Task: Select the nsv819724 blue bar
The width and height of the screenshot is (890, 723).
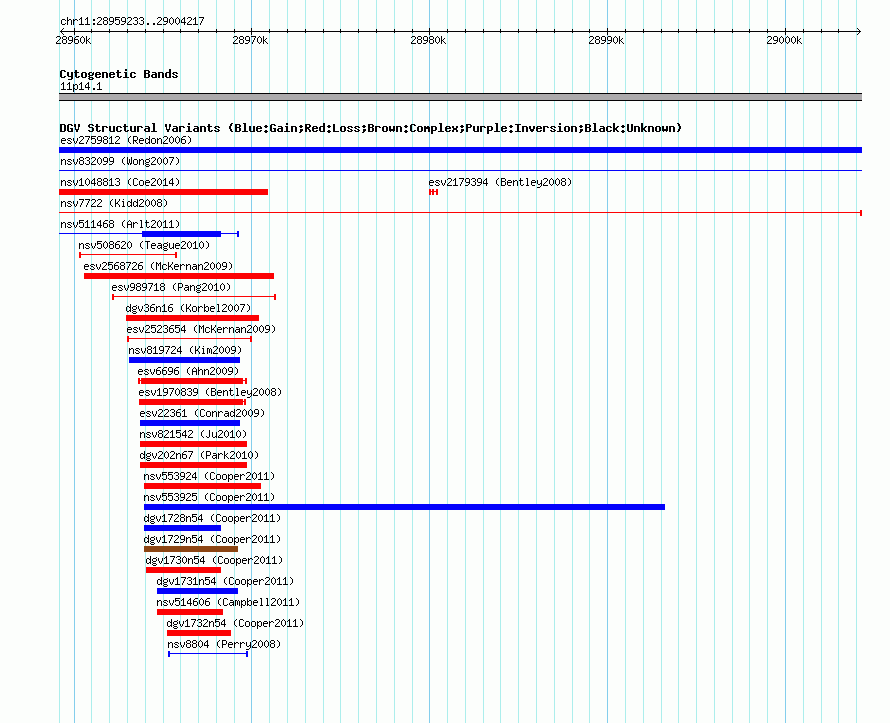Action: tap(184, 360)
